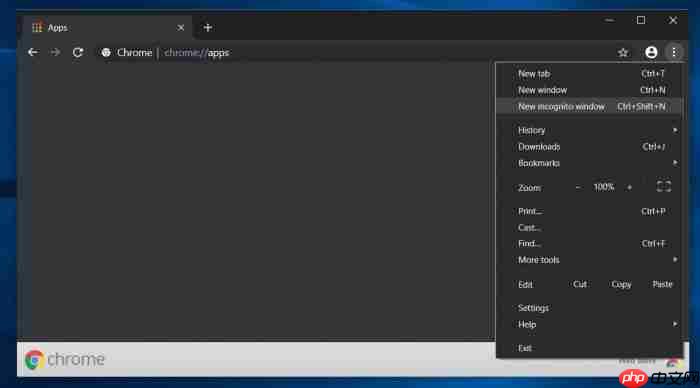Click the 100% zoom value
Screen dimensions: 700x388
point(604,187)
